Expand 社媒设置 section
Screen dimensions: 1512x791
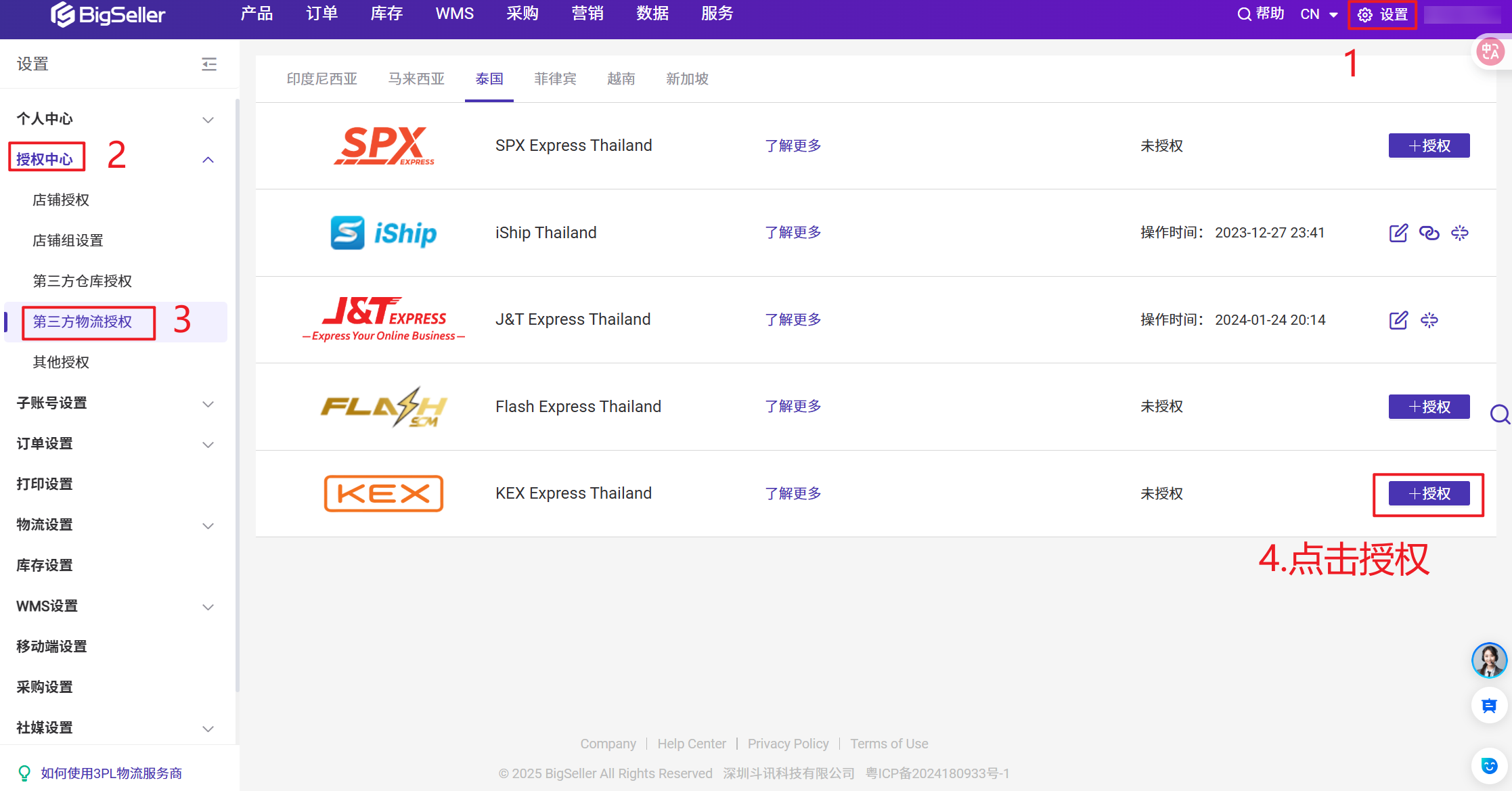pos(208,729)
